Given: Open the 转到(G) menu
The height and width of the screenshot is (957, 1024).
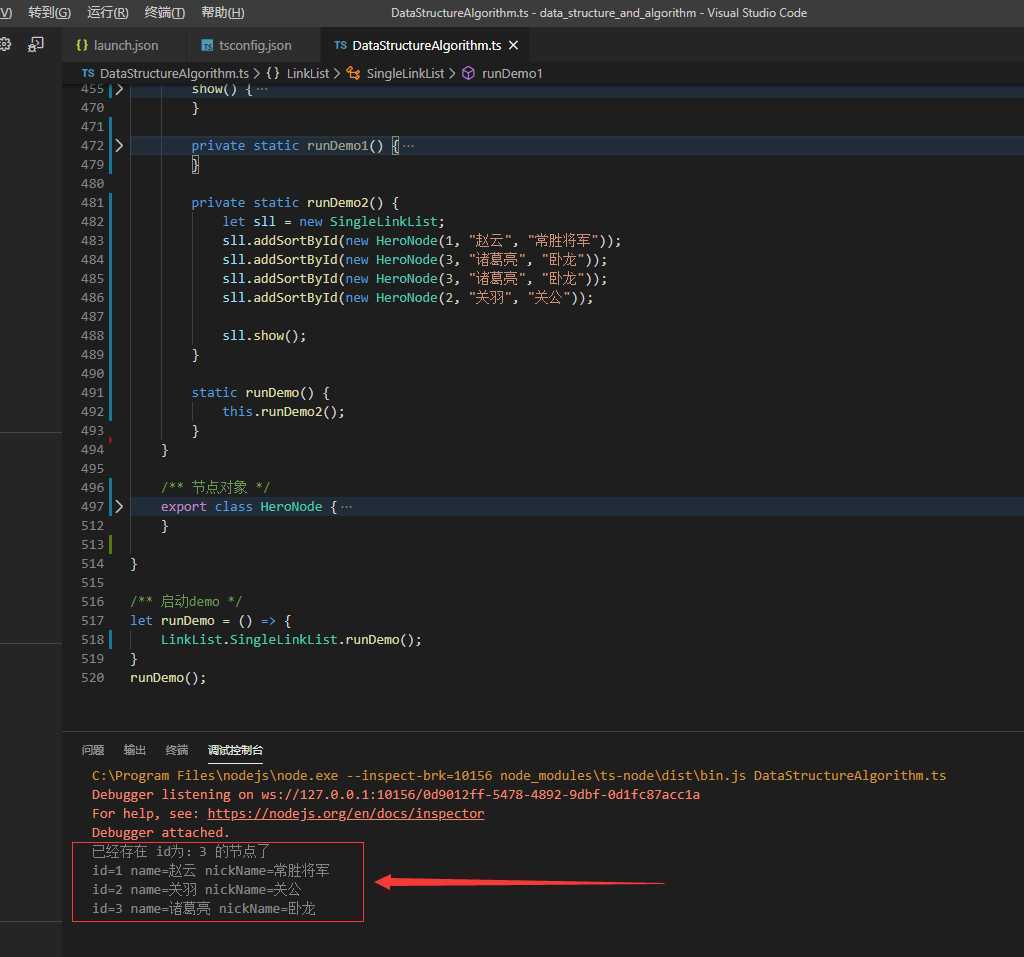Looking at the screenshot, I should pyautogui.click(x=50, y=12).
